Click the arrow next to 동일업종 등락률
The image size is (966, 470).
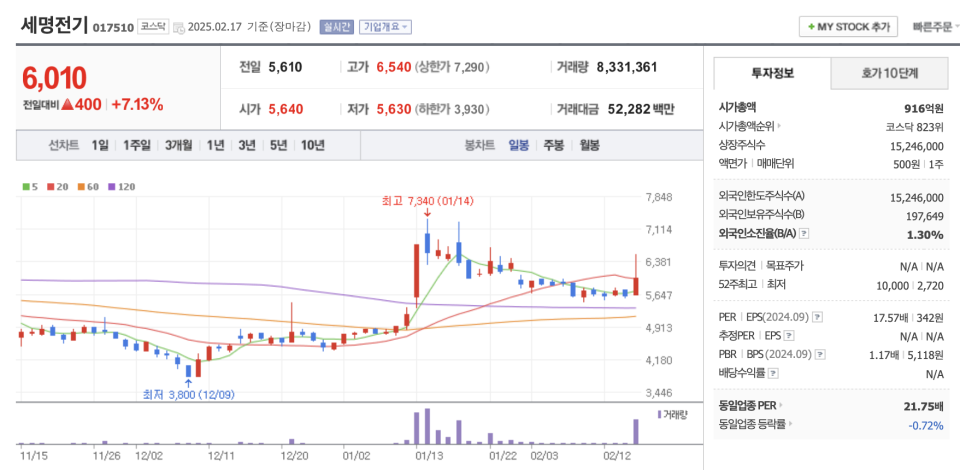(x=790, y=424)
